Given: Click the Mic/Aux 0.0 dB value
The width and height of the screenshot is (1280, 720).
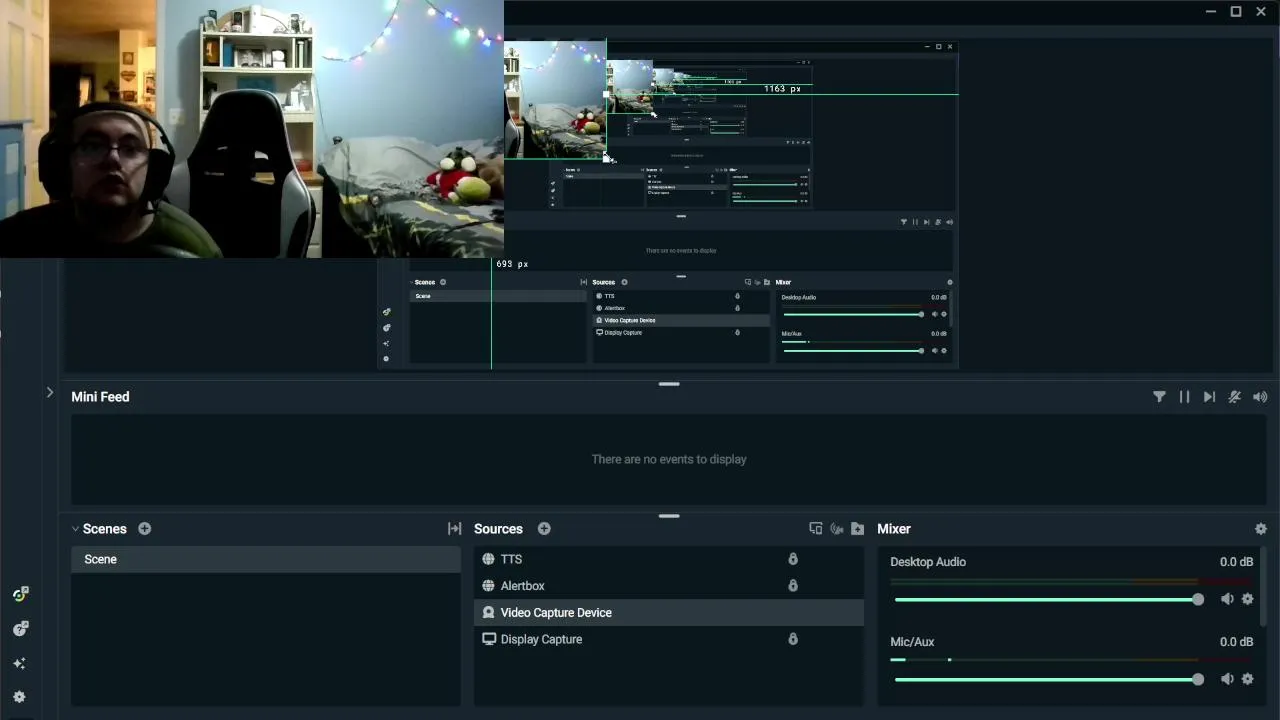Looking at the screenshot, I should 1236,642.
